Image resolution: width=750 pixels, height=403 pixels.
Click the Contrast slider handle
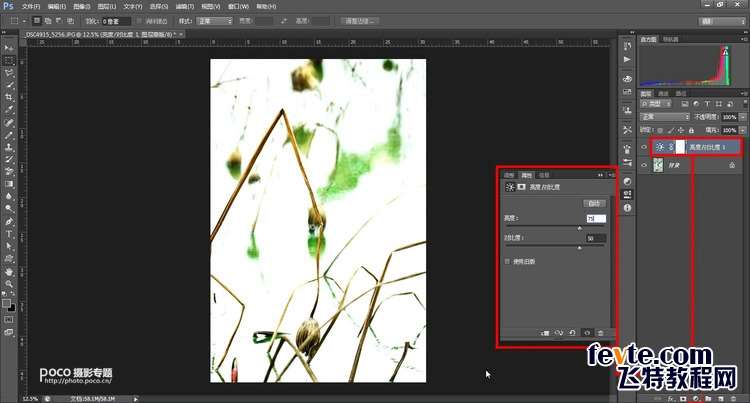[580, 248]
